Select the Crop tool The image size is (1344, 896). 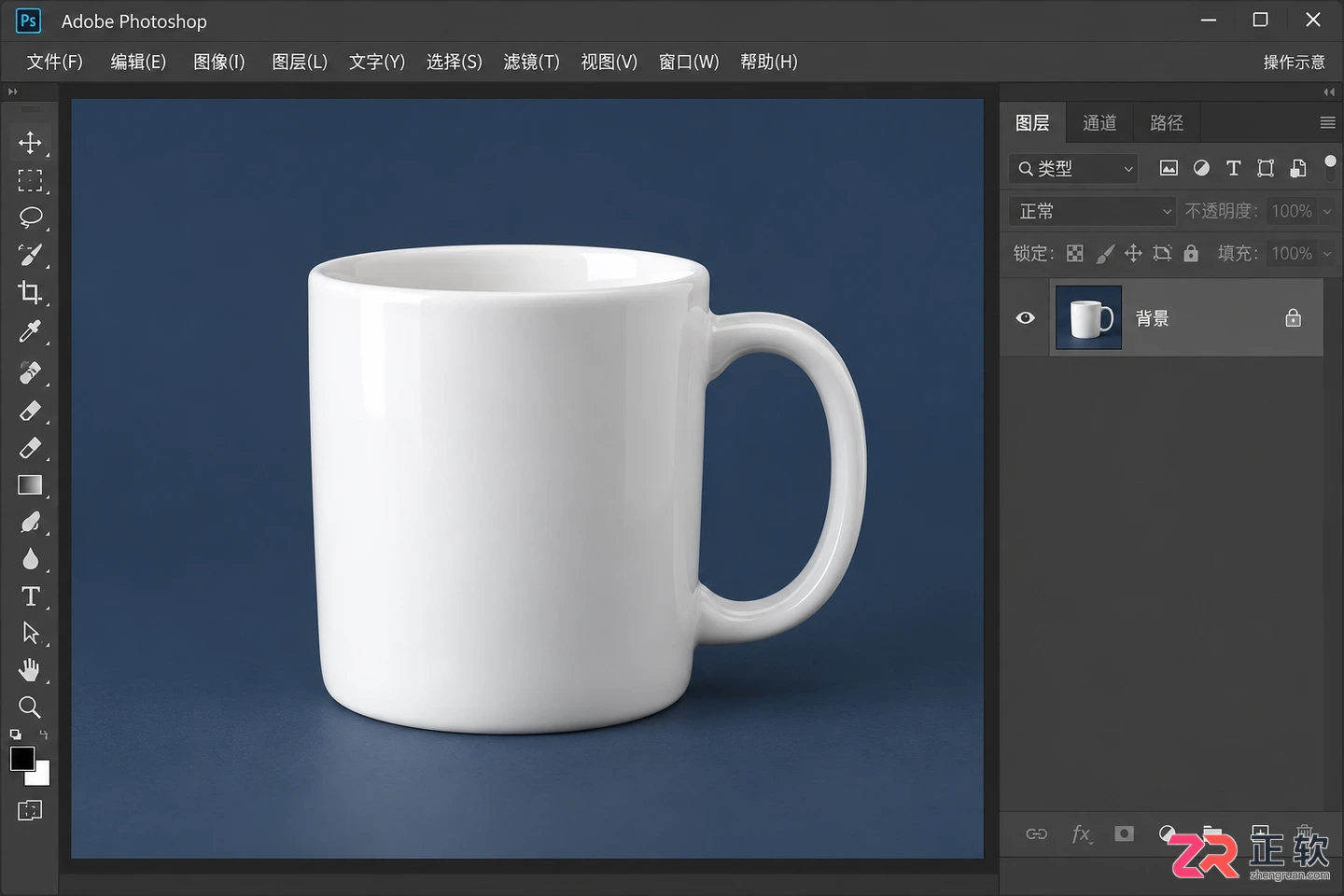click(x=30, y=292)
